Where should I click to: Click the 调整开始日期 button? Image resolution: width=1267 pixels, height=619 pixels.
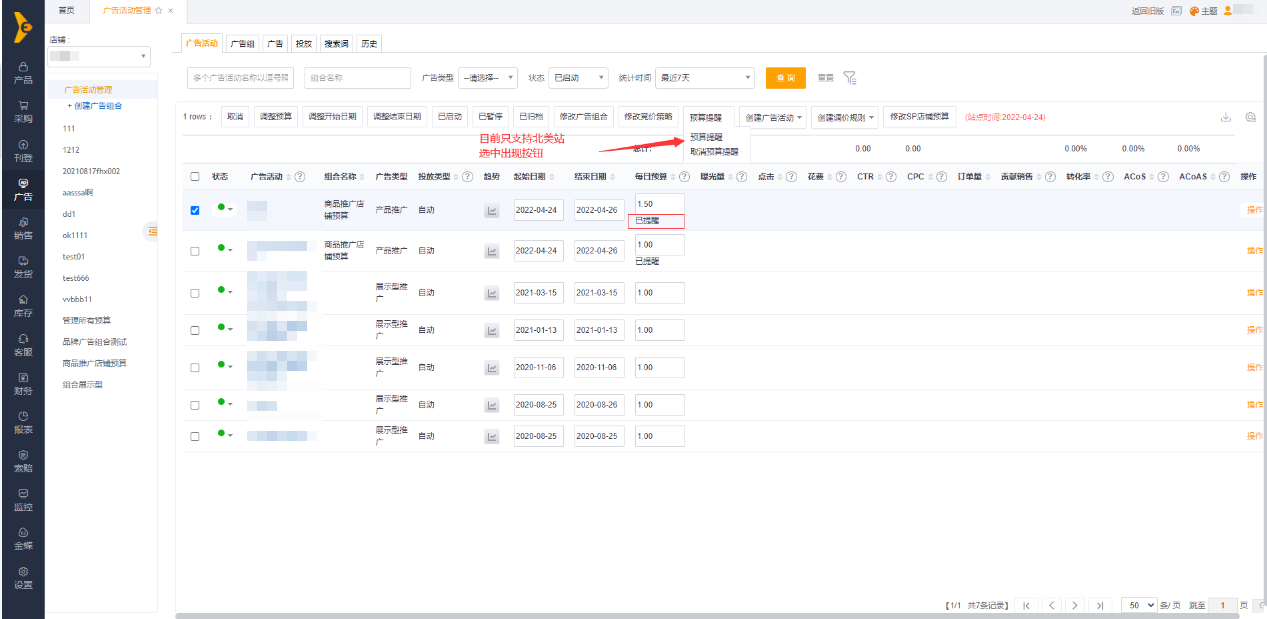(x=332, y=117)
